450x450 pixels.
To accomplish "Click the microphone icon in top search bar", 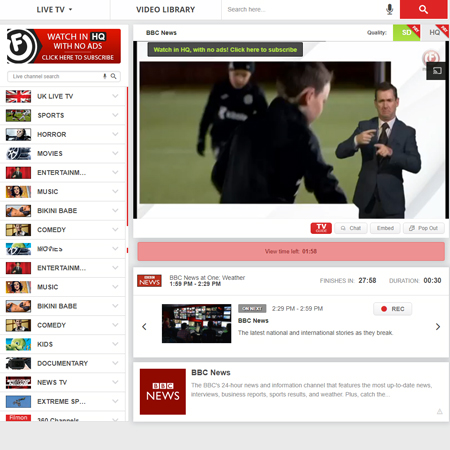I will [389, 9].
